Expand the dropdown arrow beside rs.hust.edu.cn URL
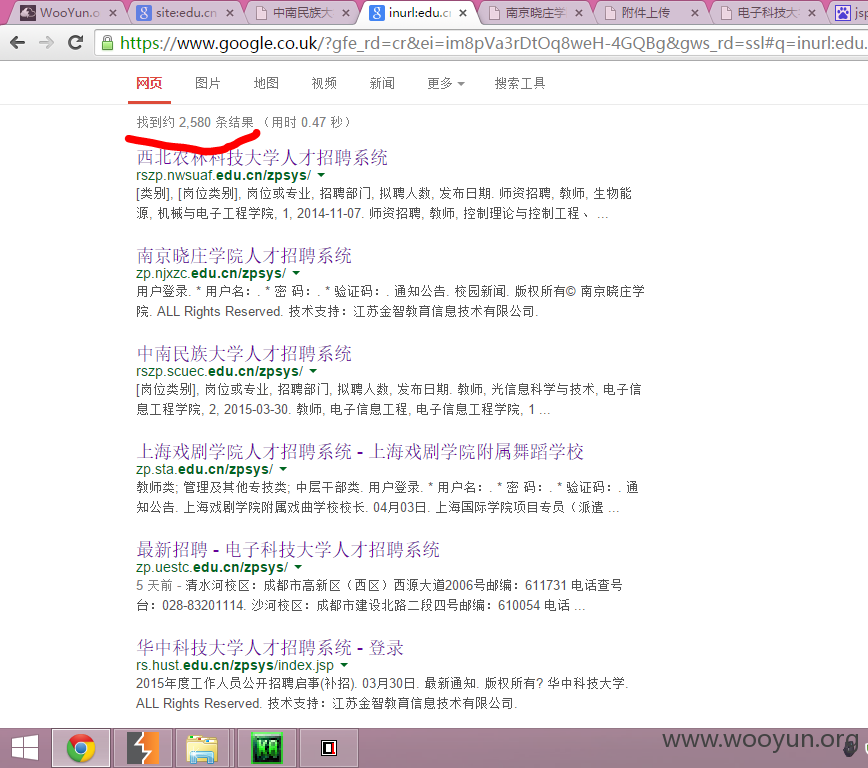 pyautogui.click(x=344, y=666)
